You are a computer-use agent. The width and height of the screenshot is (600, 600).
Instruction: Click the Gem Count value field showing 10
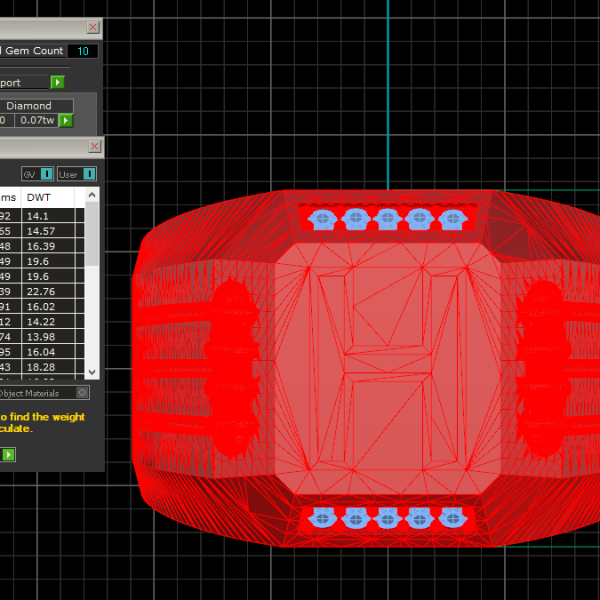pos(83,51)
